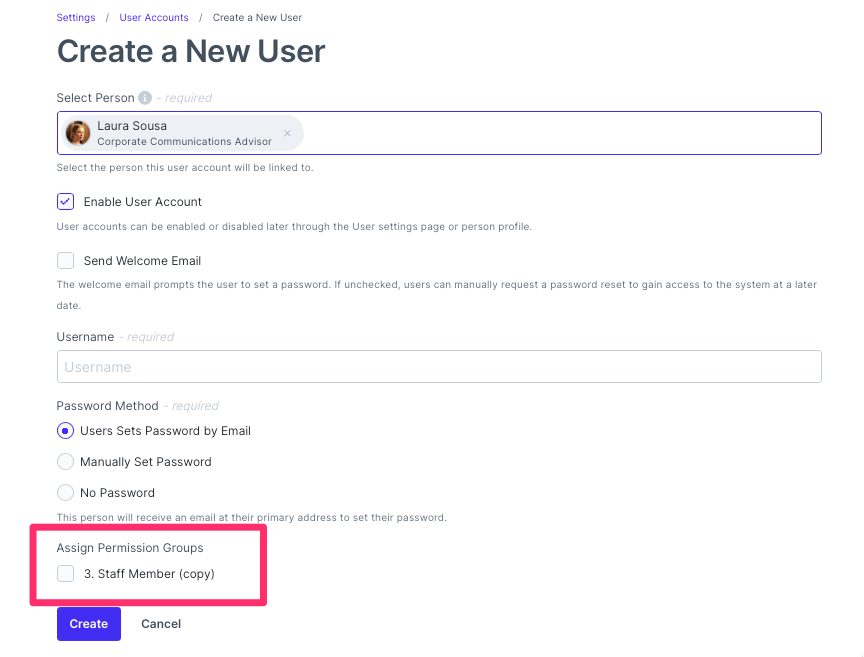Viewport: 864px width, 657px height.
Task: Click inside the Username input field
Action: point(440,366)
